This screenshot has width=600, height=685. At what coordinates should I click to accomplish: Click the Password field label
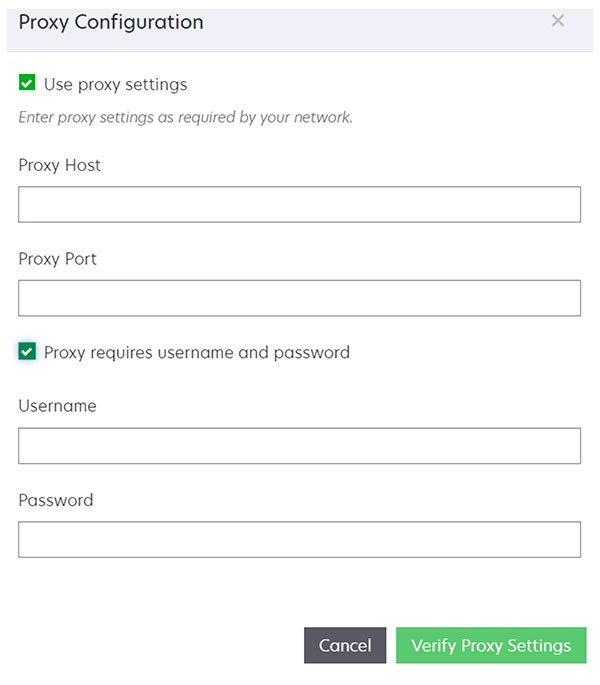55,500
